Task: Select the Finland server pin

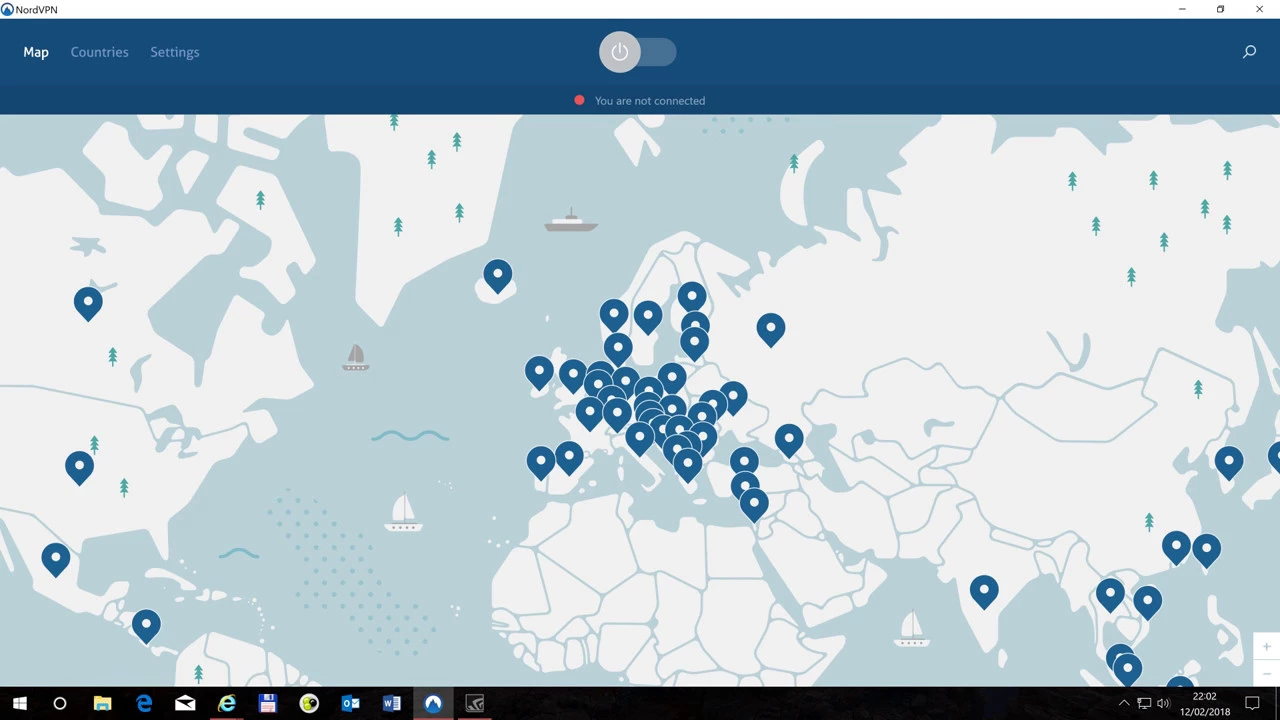Action: (692, 296)
